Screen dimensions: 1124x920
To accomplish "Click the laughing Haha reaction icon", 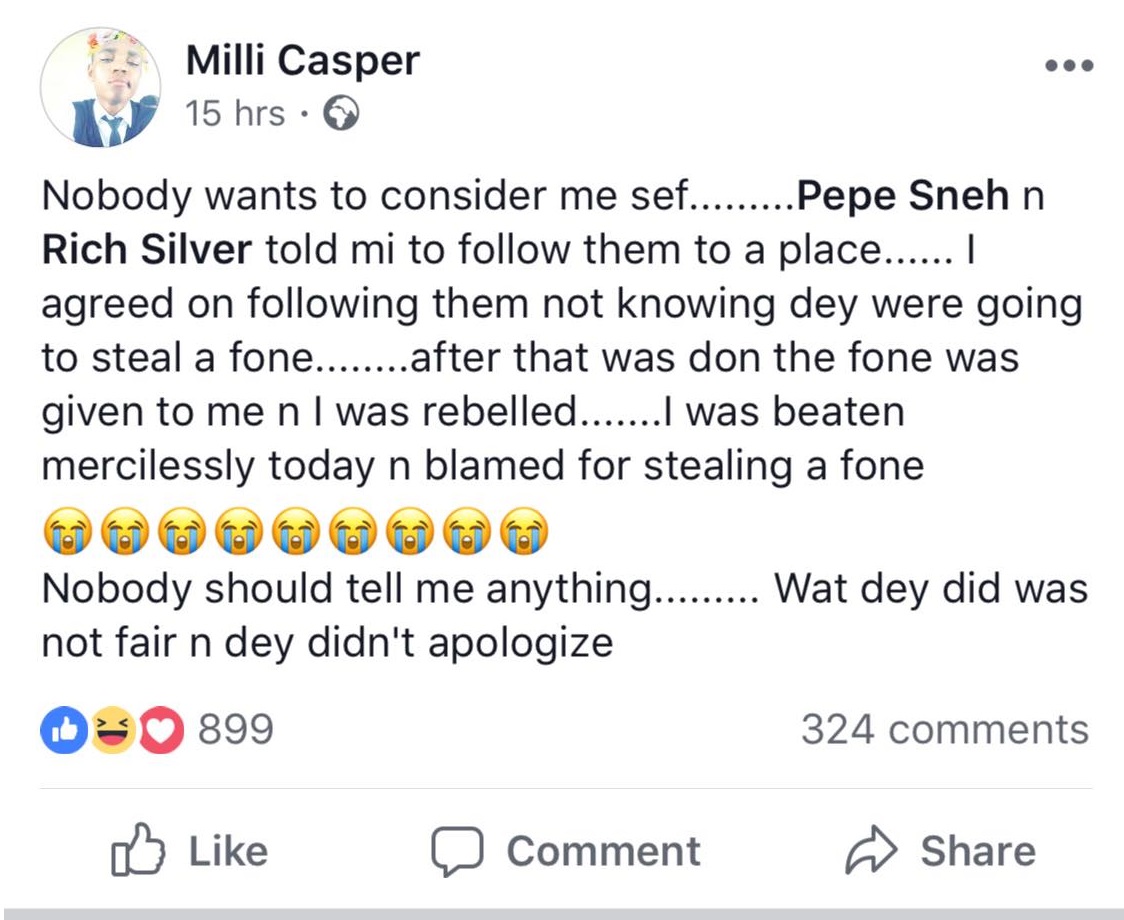I will pos(110,731).
